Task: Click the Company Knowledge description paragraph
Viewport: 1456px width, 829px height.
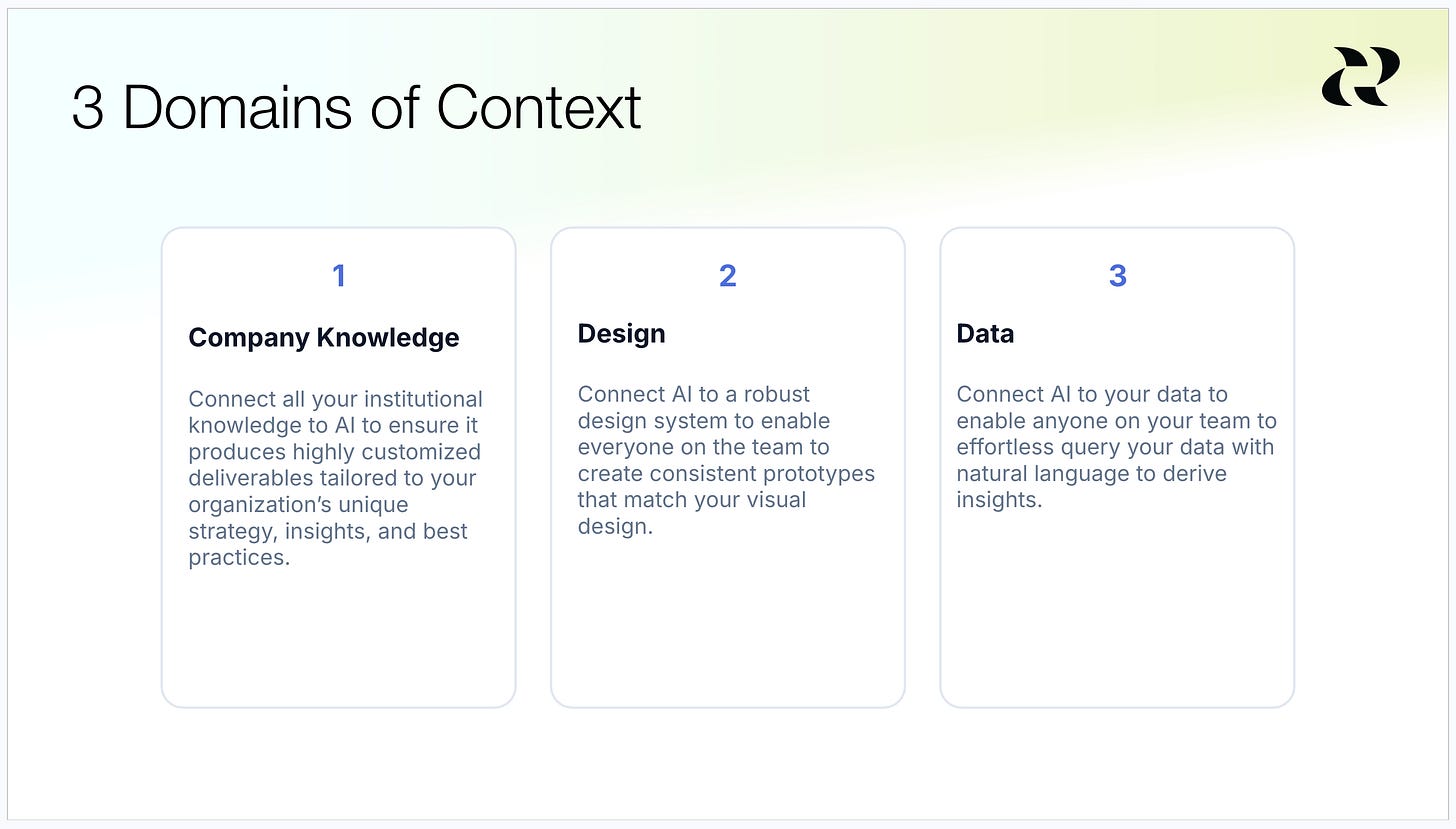Action: 336,478
